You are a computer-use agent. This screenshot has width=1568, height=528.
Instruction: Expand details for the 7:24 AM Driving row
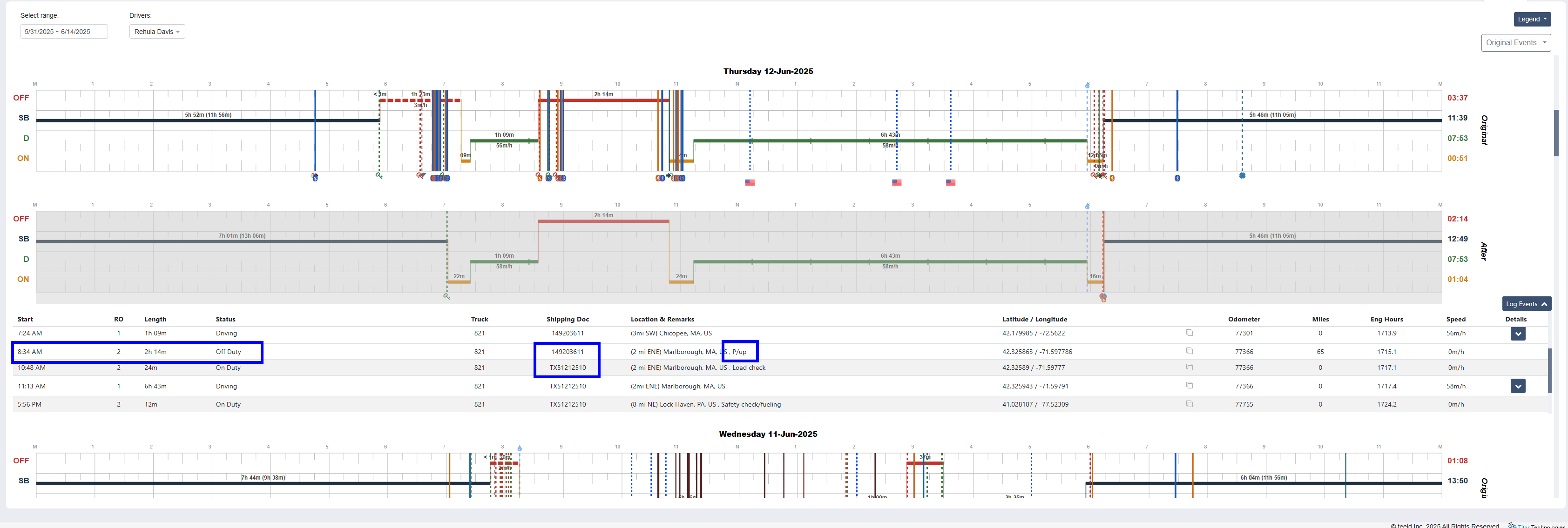(1517, 334)
